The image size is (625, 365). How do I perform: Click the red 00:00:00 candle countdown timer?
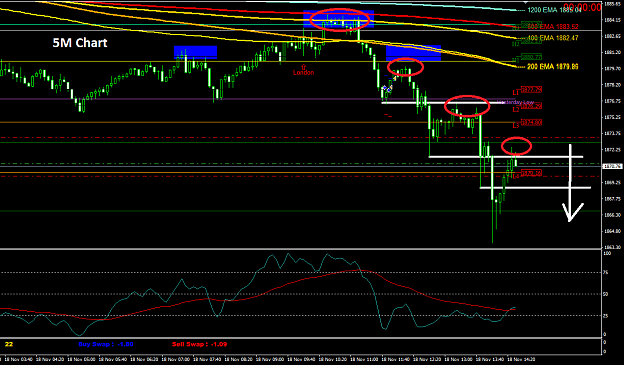pyautogui.click(x=582, y=7)
